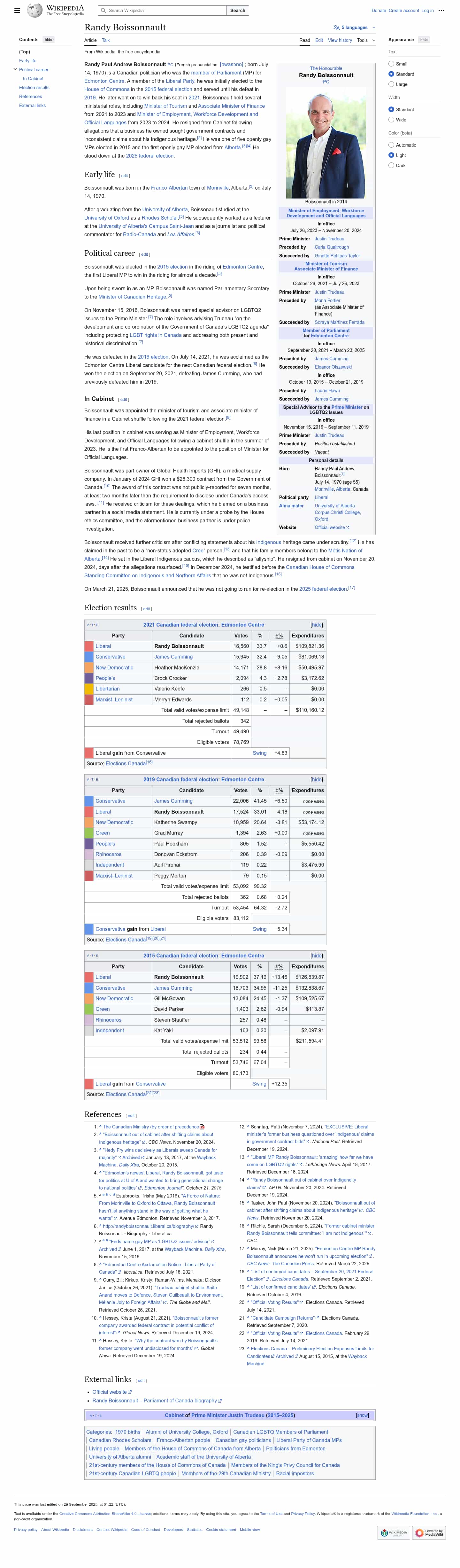Viewport: 460px width, 1568px height.
Task: Choose the Standard width option
Action: (x=391, y=110)
